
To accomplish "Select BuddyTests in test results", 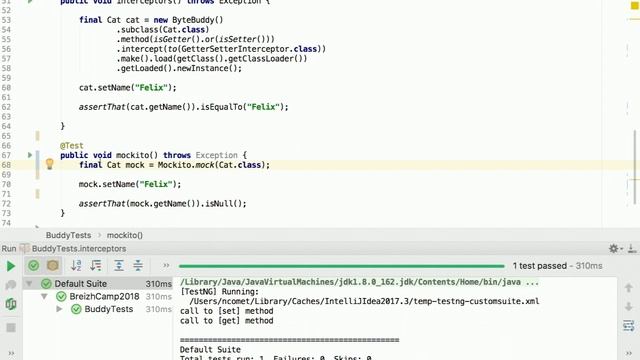I will pyautogui.click(x=109, y=309).
